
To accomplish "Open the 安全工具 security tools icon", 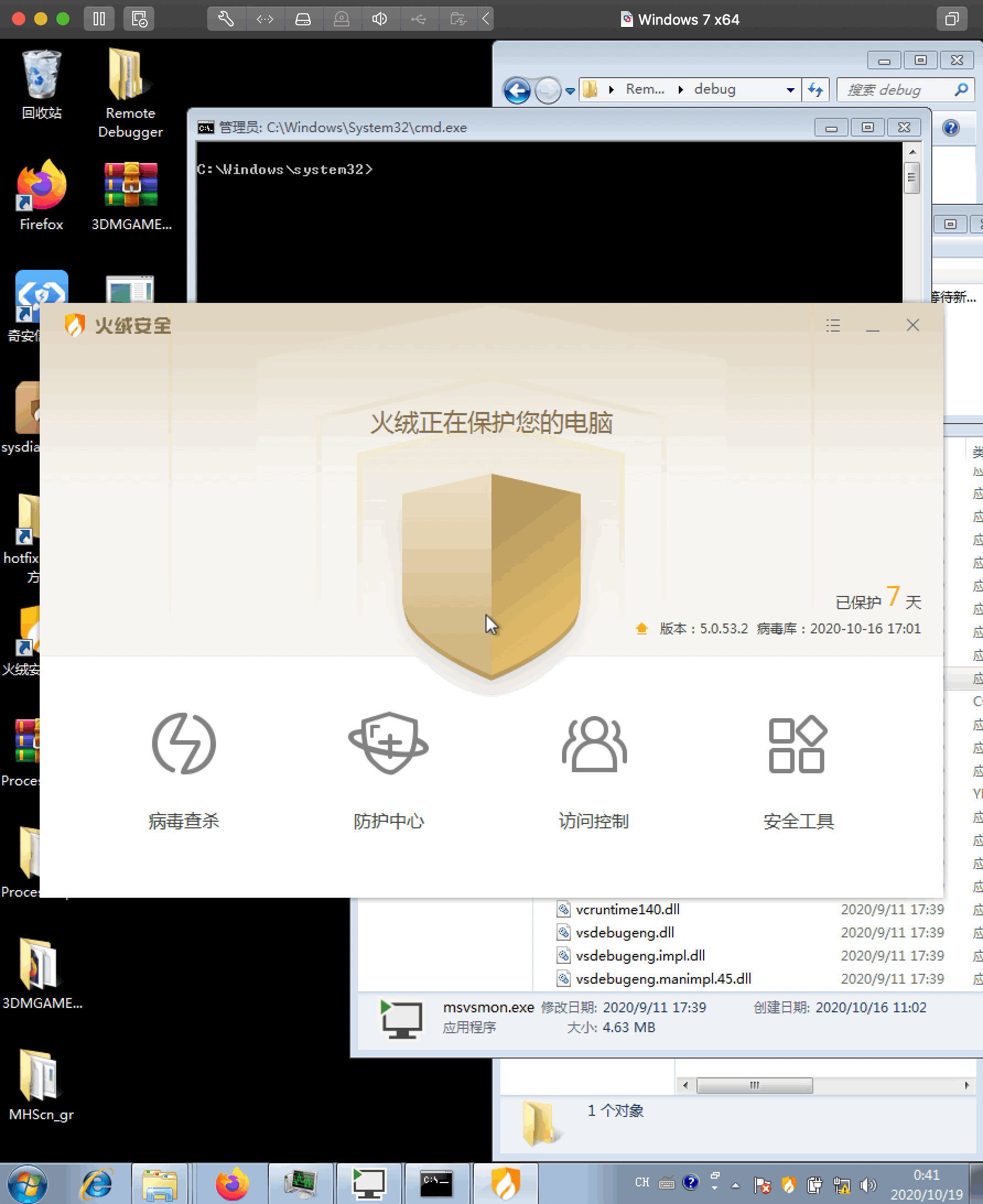I will click(x=798, y=744).
